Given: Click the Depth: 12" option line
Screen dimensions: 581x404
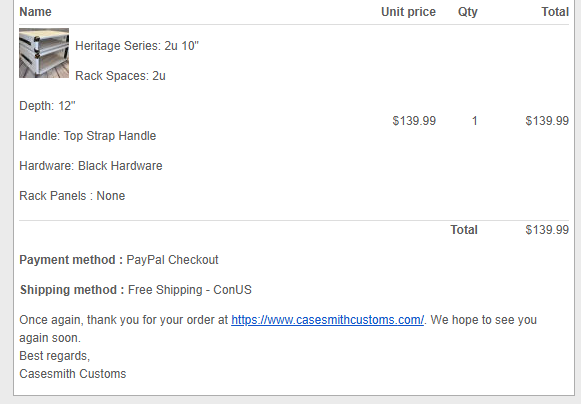Looking at the screenshot, I should pos(47,106).
